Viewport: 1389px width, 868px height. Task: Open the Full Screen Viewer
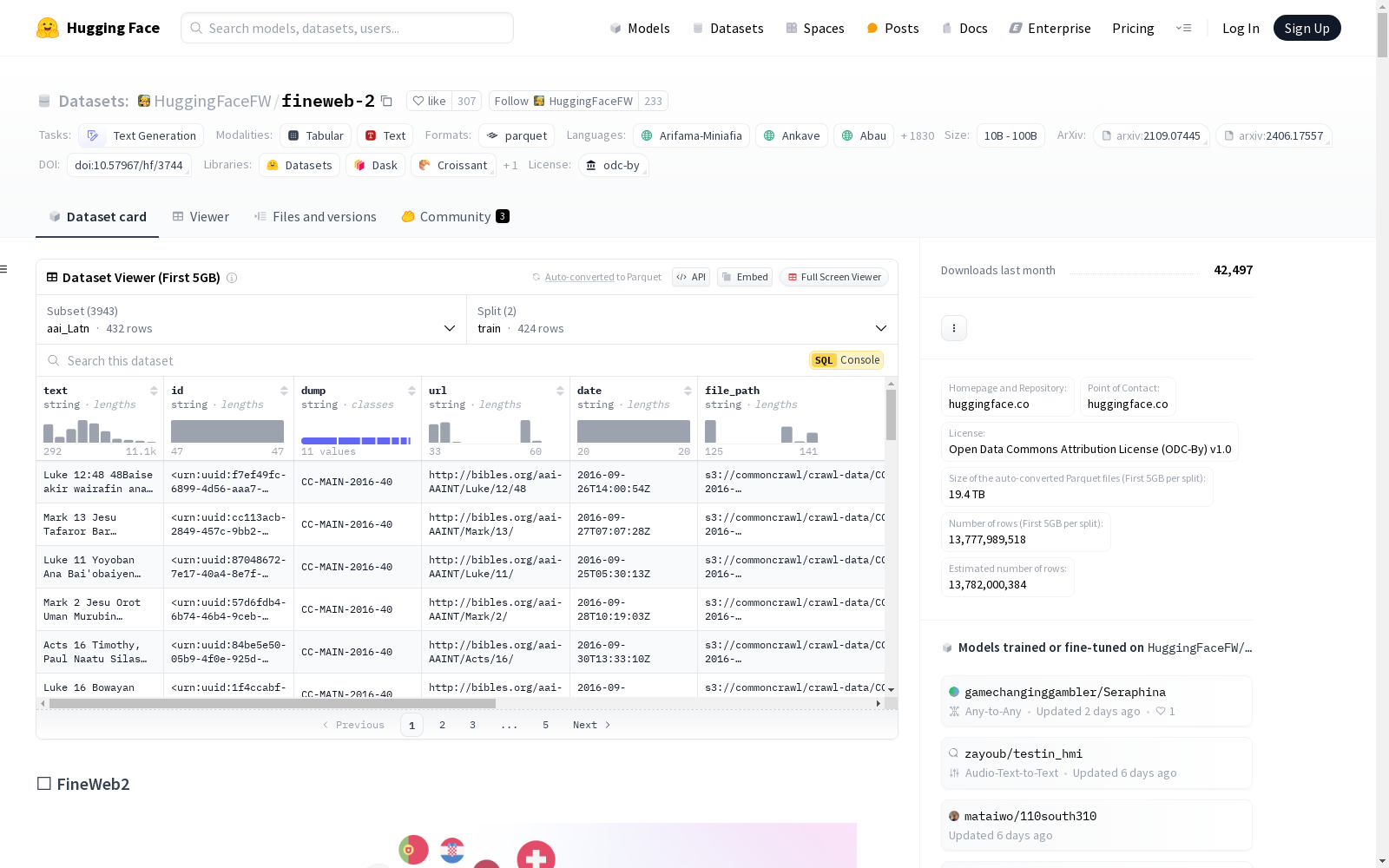tap(834, 277)
